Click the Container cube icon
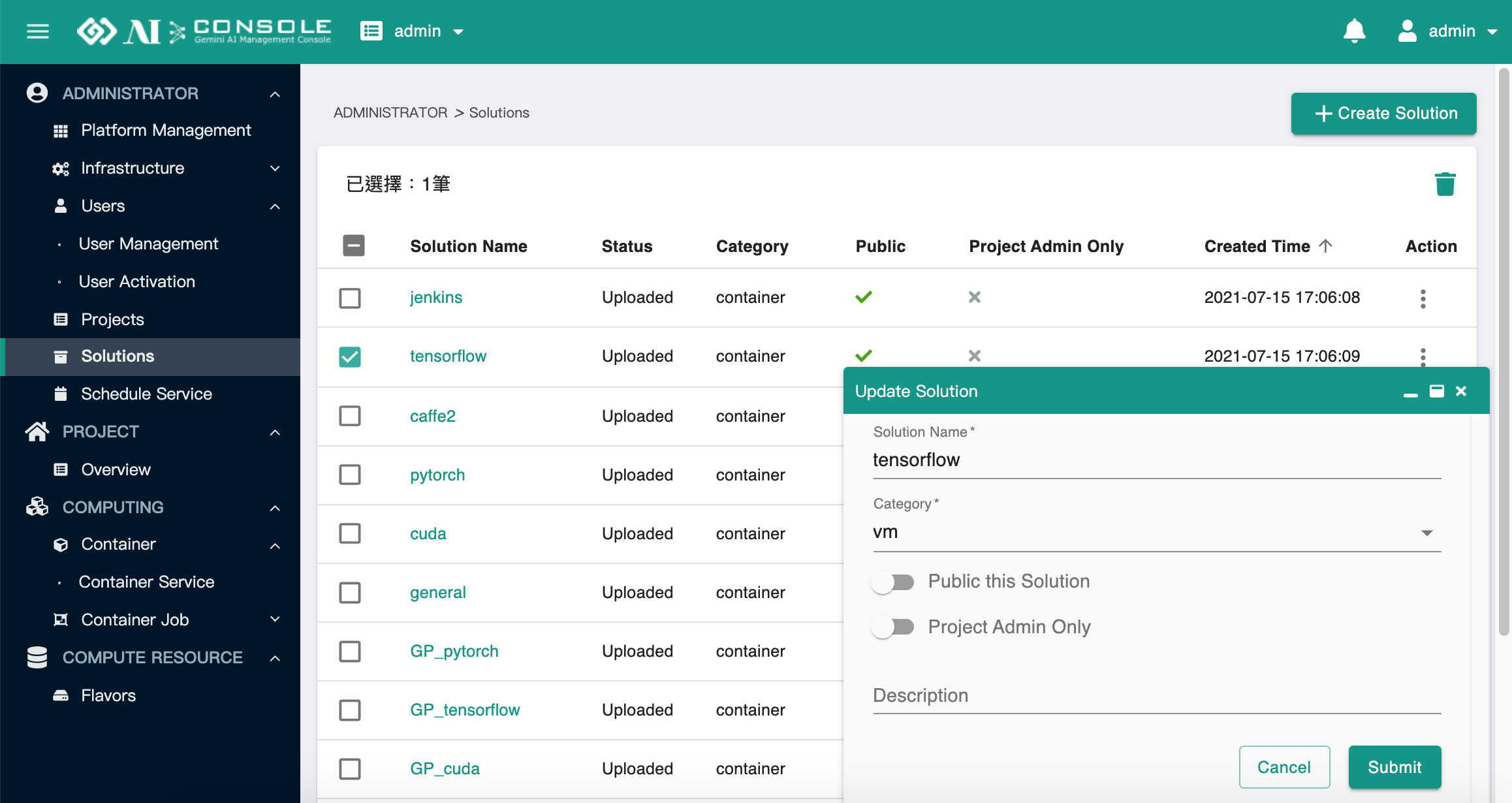1512x803 pixels. [x=61, y=544]
